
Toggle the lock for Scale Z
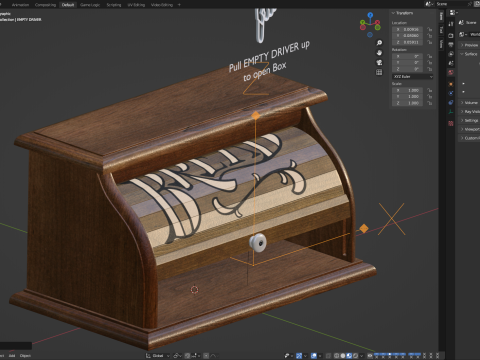pos(430,103)
